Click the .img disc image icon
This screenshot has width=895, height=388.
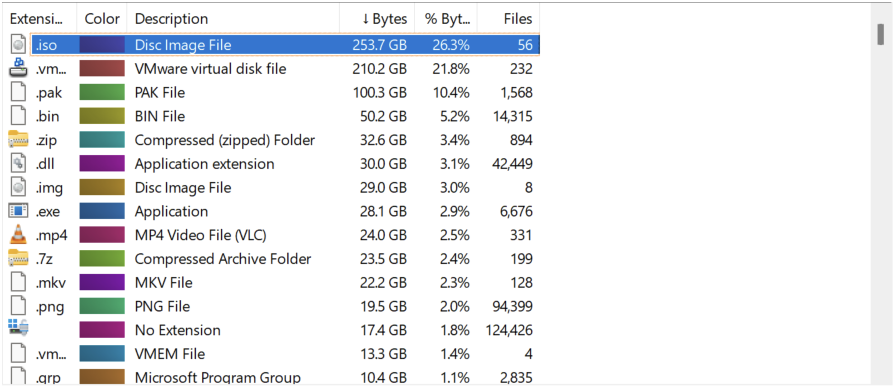pyautogui.click(x=19, y=187)
